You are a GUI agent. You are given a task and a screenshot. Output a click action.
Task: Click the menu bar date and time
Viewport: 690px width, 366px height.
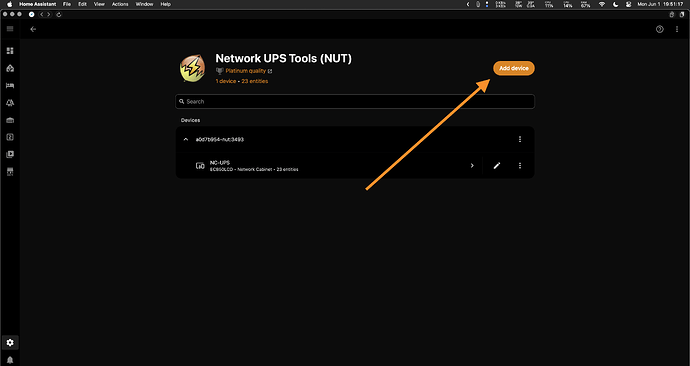660,4
